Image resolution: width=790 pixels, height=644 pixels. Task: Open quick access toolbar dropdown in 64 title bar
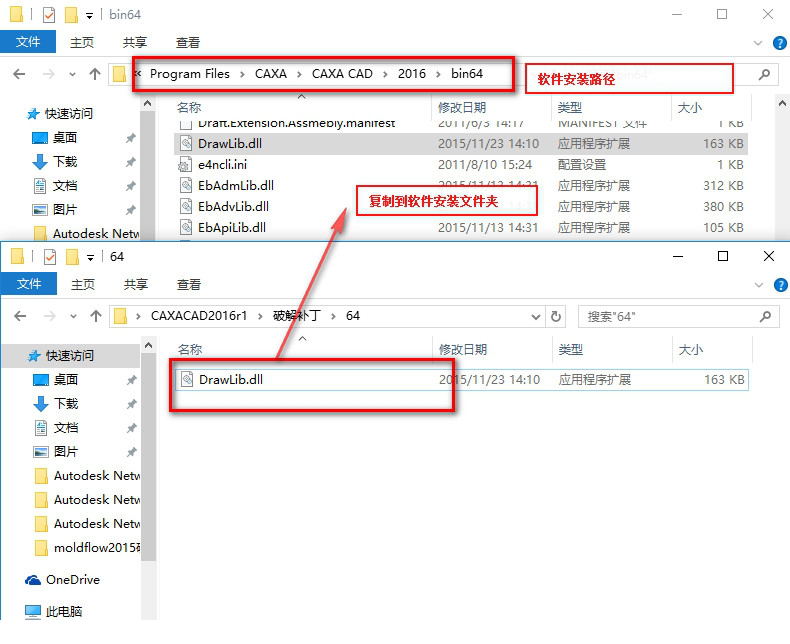(x=90, y=258)
